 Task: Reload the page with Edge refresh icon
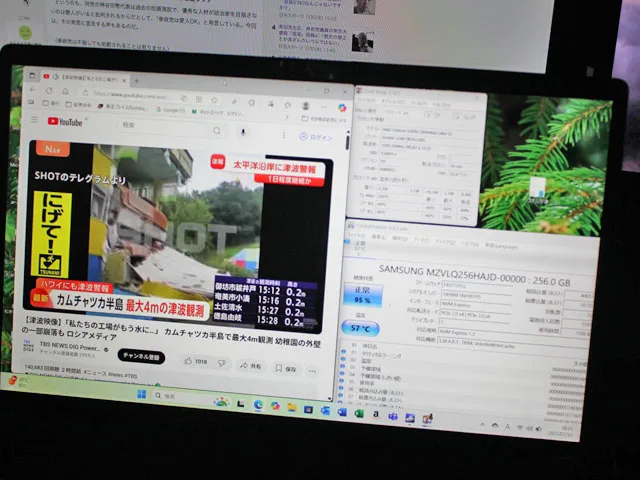(49, 90)
